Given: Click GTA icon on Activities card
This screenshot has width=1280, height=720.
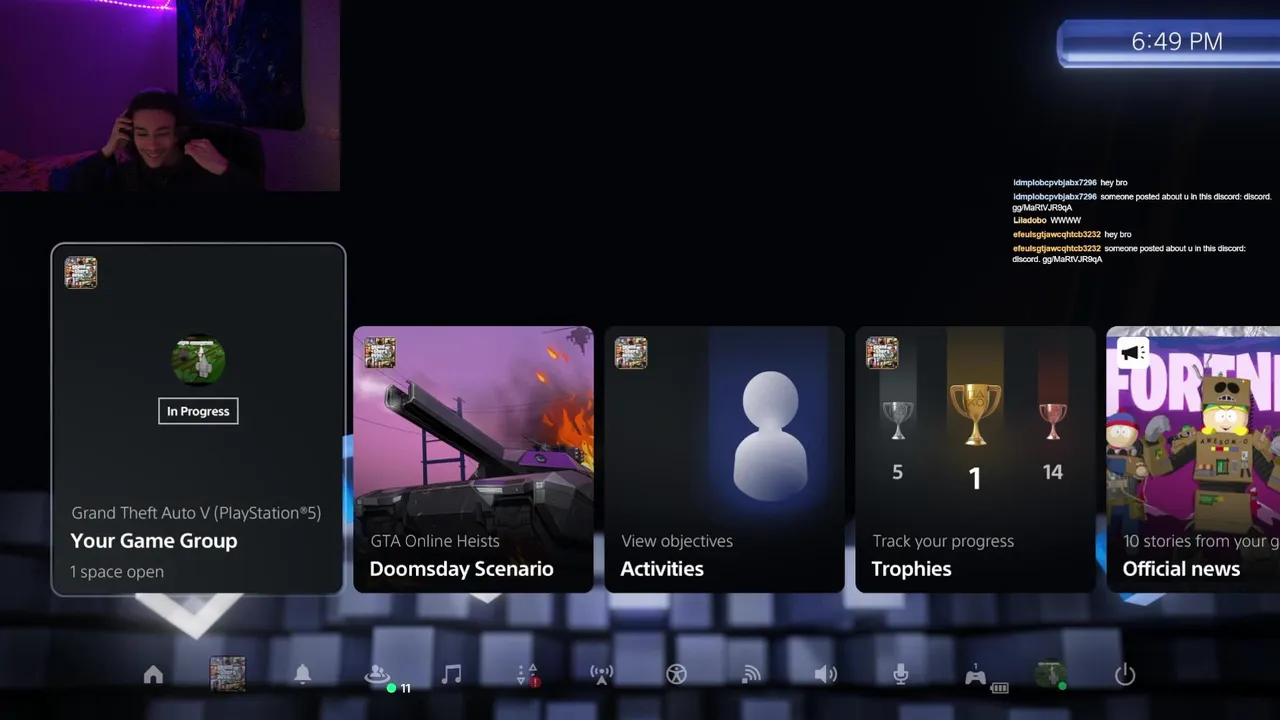Looking at the screenshot, I should tap(631, 353).
